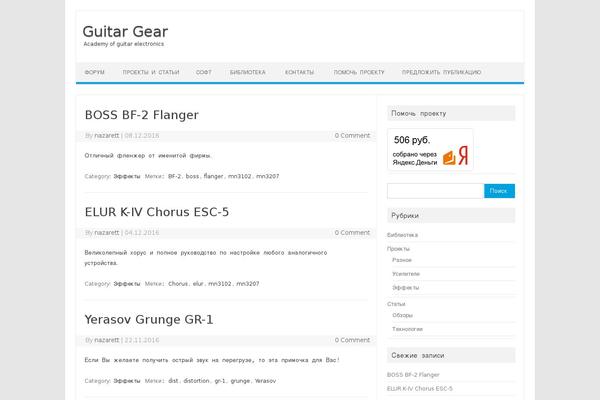Open the Усилители category in sidebar
Image resolution: width=600 pixels, height=400 pixels.
click(x=406, y=273)
